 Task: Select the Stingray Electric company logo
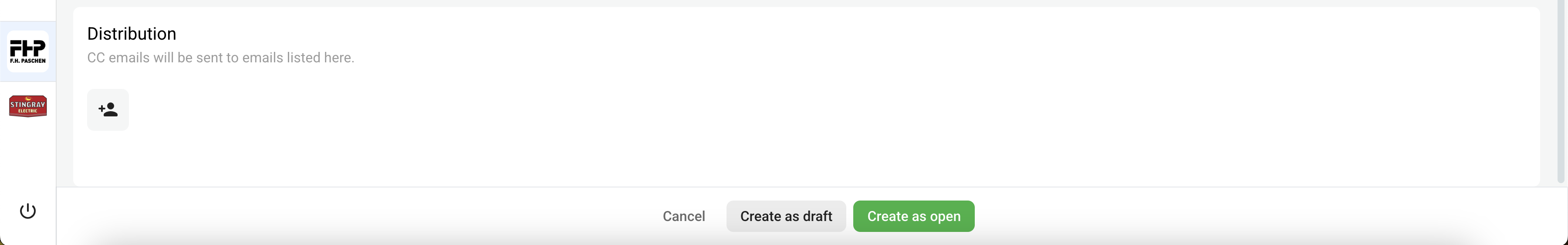[x=28, y=106]
